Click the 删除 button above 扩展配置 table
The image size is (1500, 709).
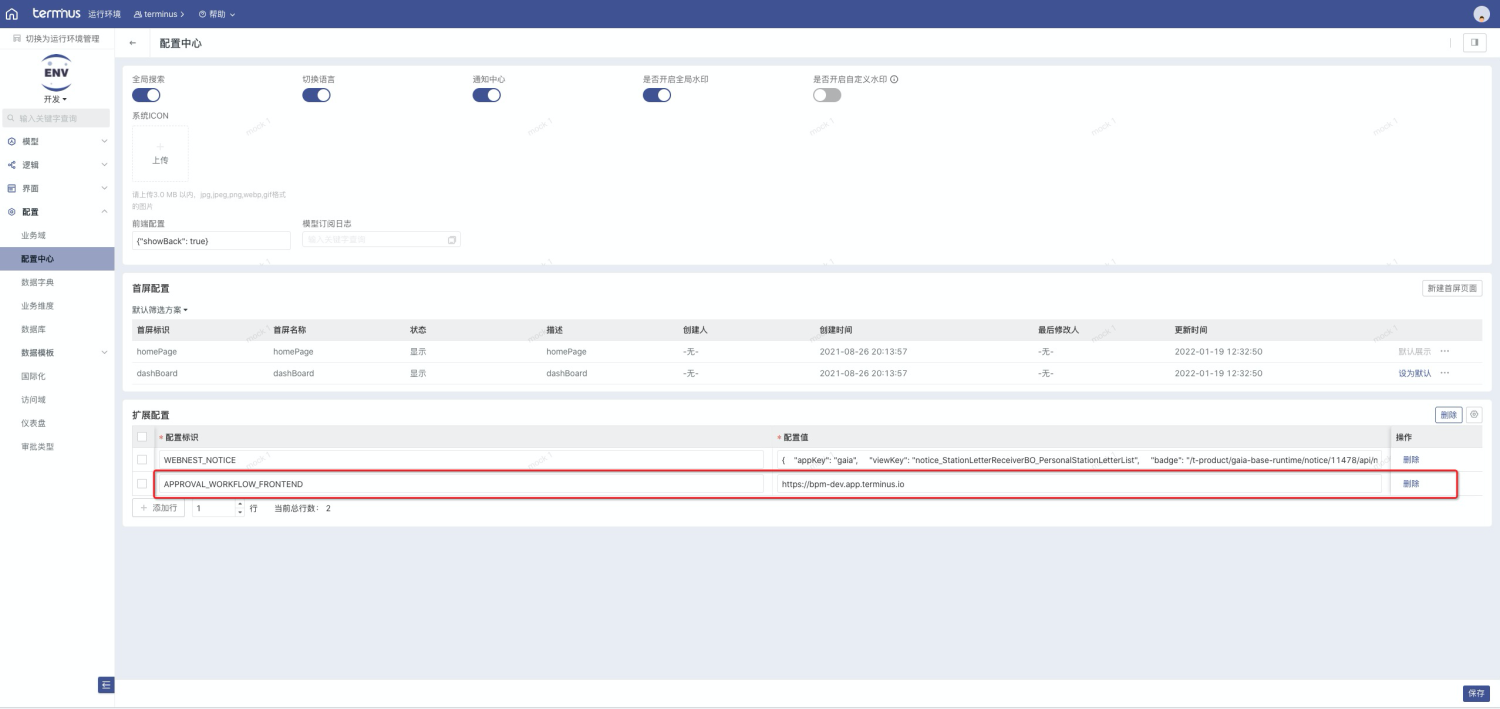click(1448, 414)
